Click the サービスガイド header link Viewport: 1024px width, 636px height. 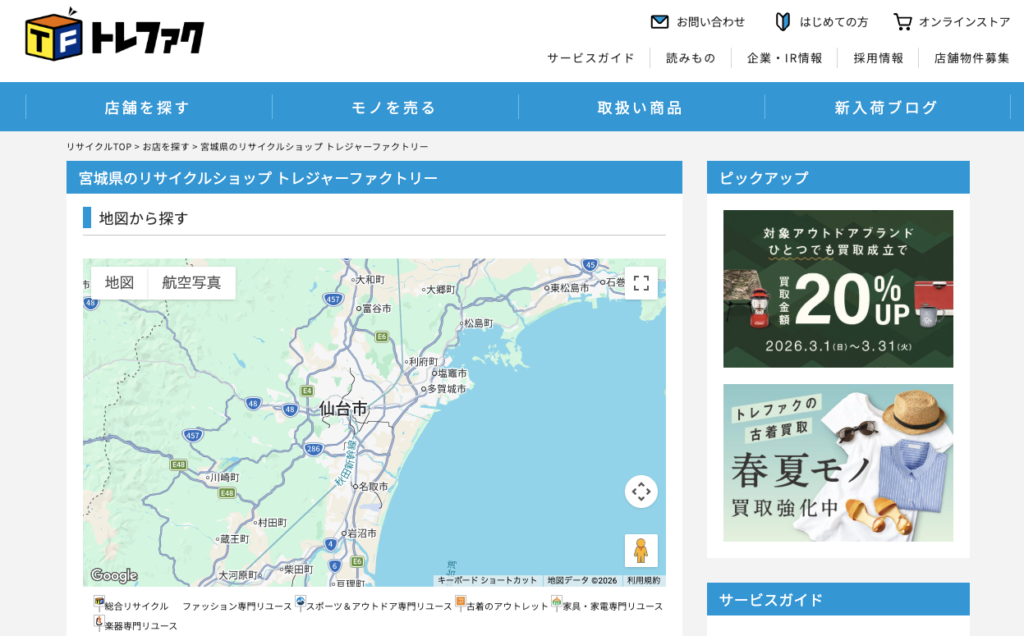point(590,58)
